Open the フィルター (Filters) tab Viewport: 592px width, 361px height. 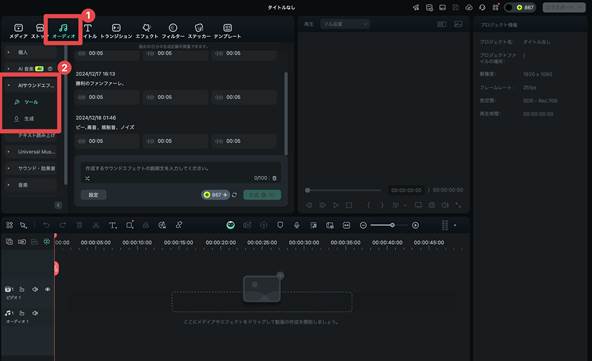click(173, 31)
